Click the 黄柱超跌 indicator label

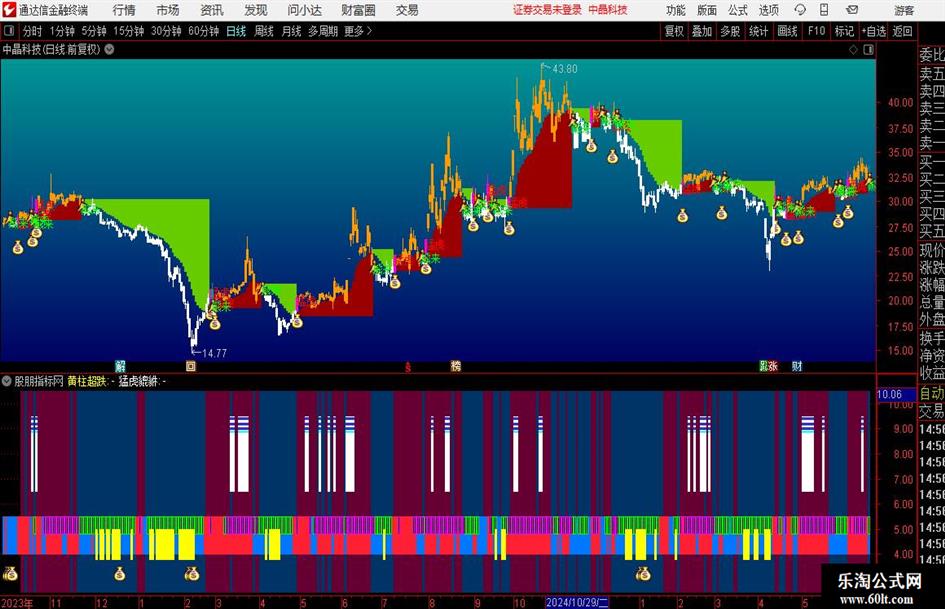pos(87,381)
